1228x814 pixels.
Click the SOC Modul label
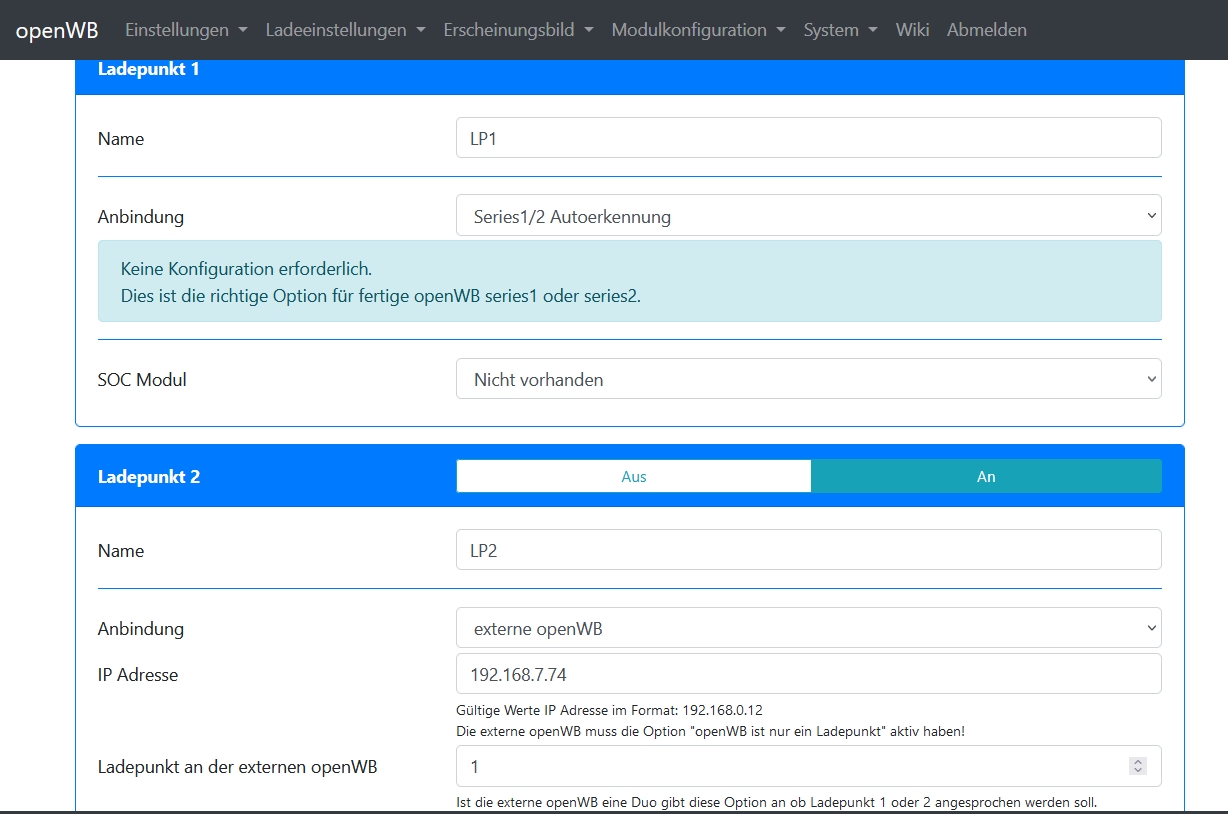click(142, 380)
